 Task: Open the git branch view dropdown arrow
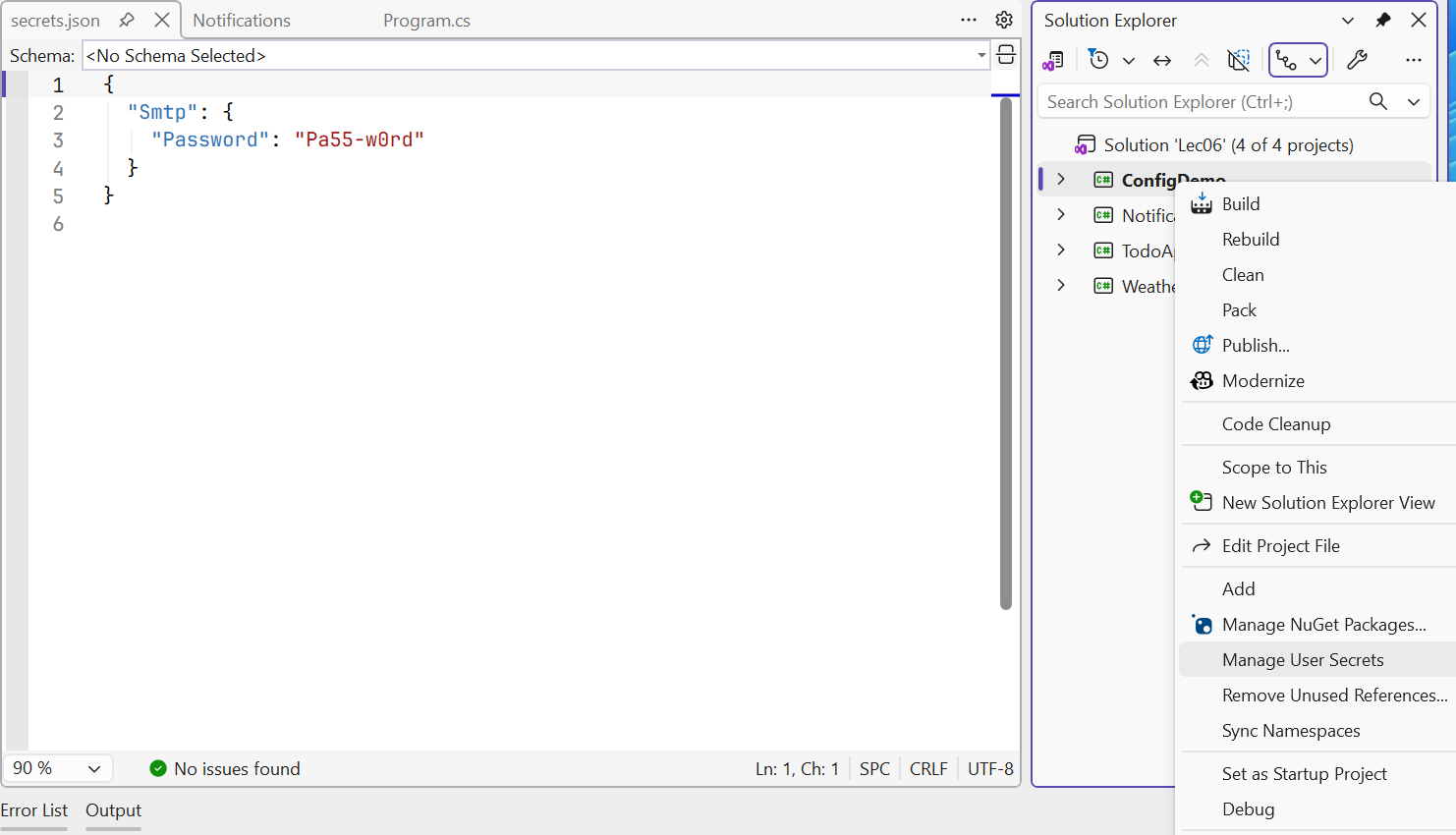1315,60
